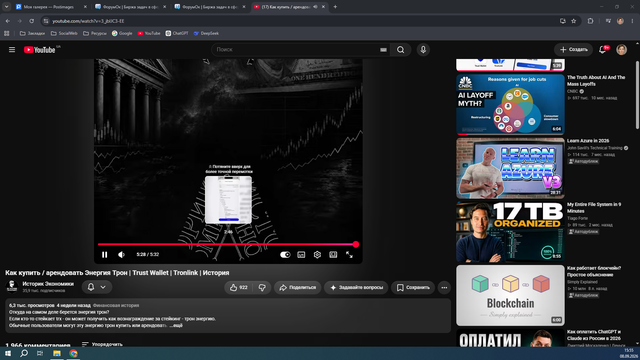Open the tab search dropdown arrow

point(7,7)
